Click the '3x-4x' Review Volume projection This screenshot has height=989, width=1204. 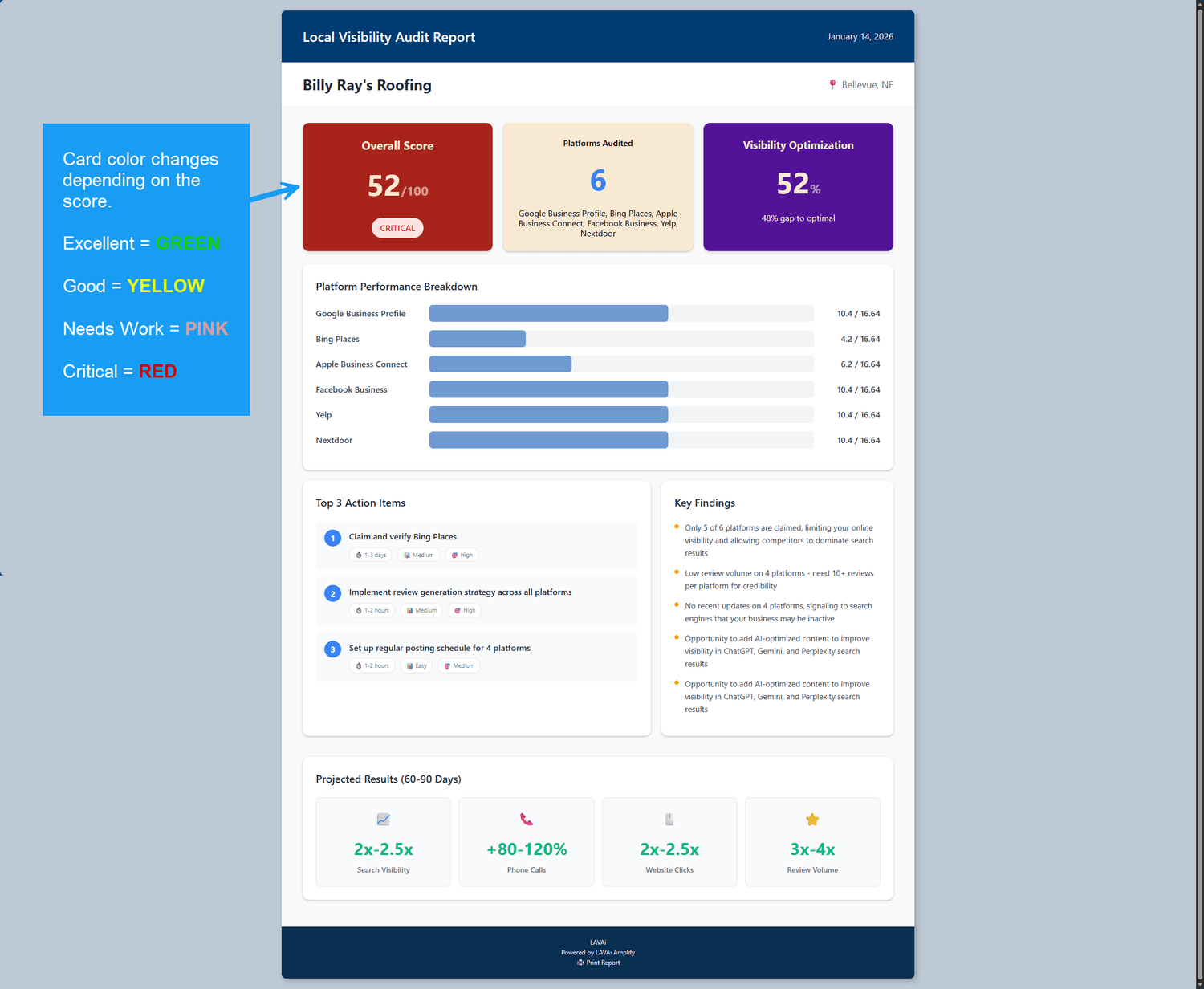(812, 849)
